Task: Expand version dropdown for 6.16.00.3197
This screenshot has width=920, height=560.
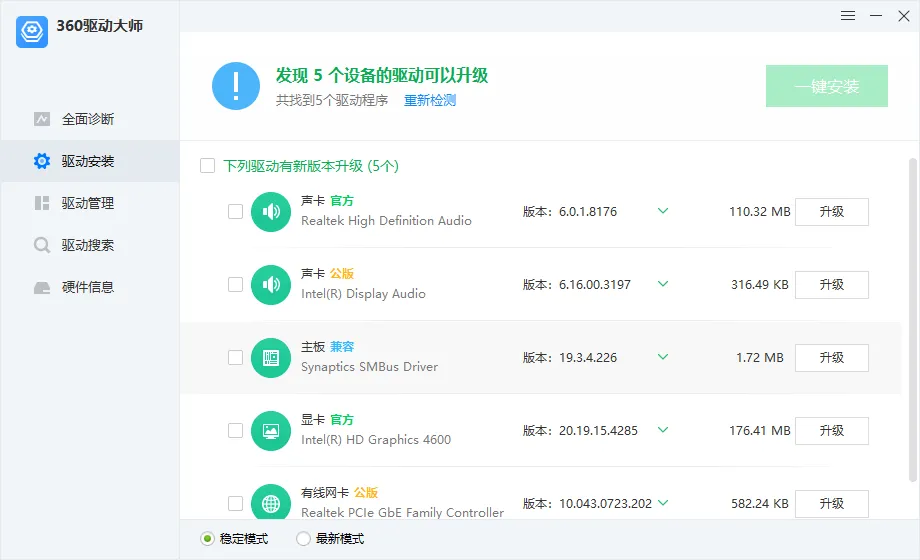Action: 663,284
